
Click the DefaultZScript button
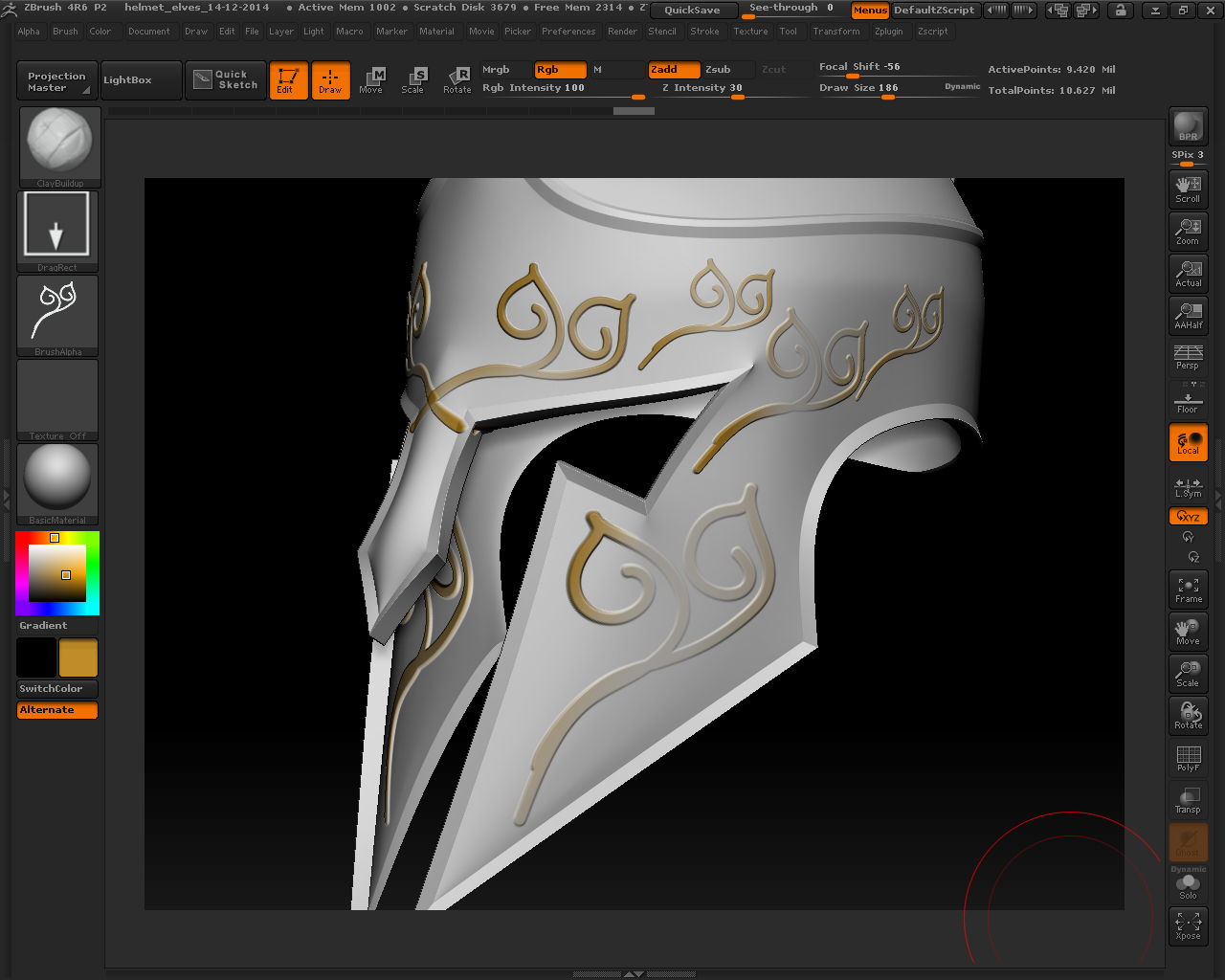934,11
